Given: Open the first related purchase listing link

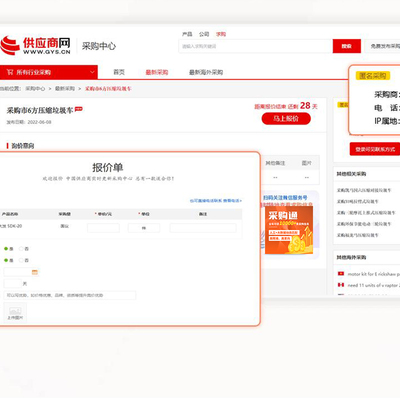Looking at the screenshot, I should [364, 190].
